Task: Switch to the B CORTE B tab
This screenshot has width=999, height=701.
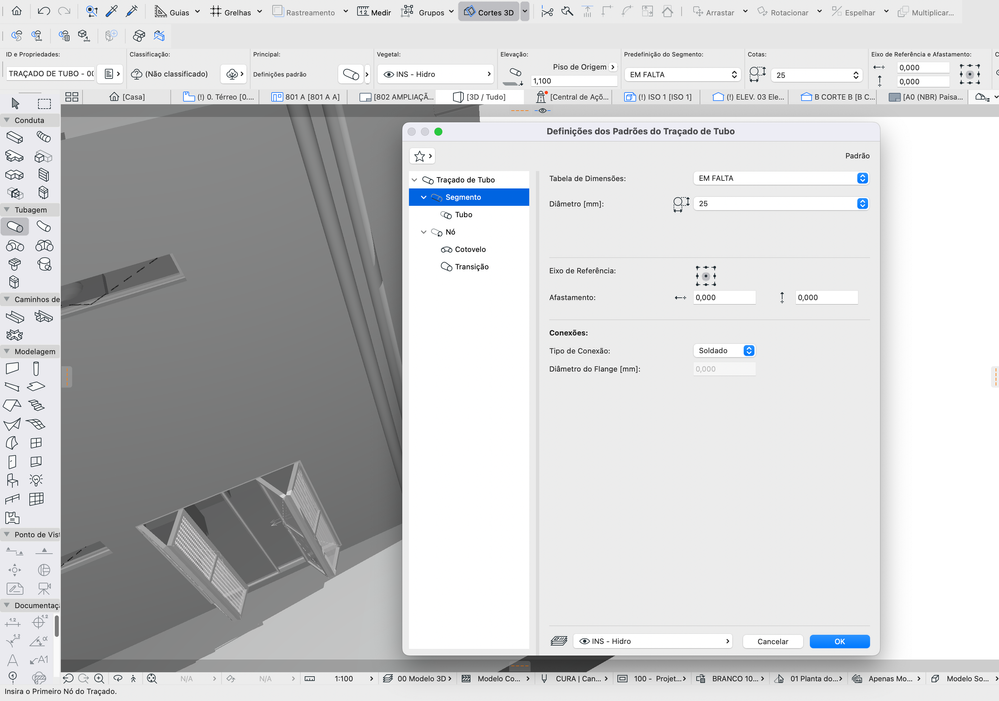Action: tap(838, 97)
